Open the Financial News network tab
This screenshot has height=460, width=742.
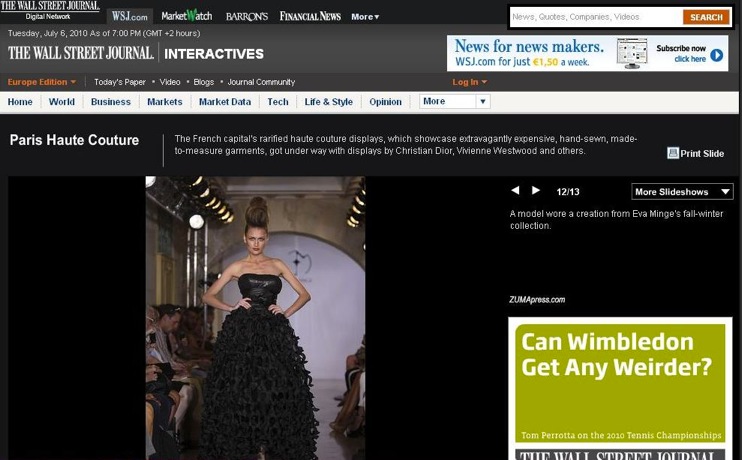click(x=310, y=17)
